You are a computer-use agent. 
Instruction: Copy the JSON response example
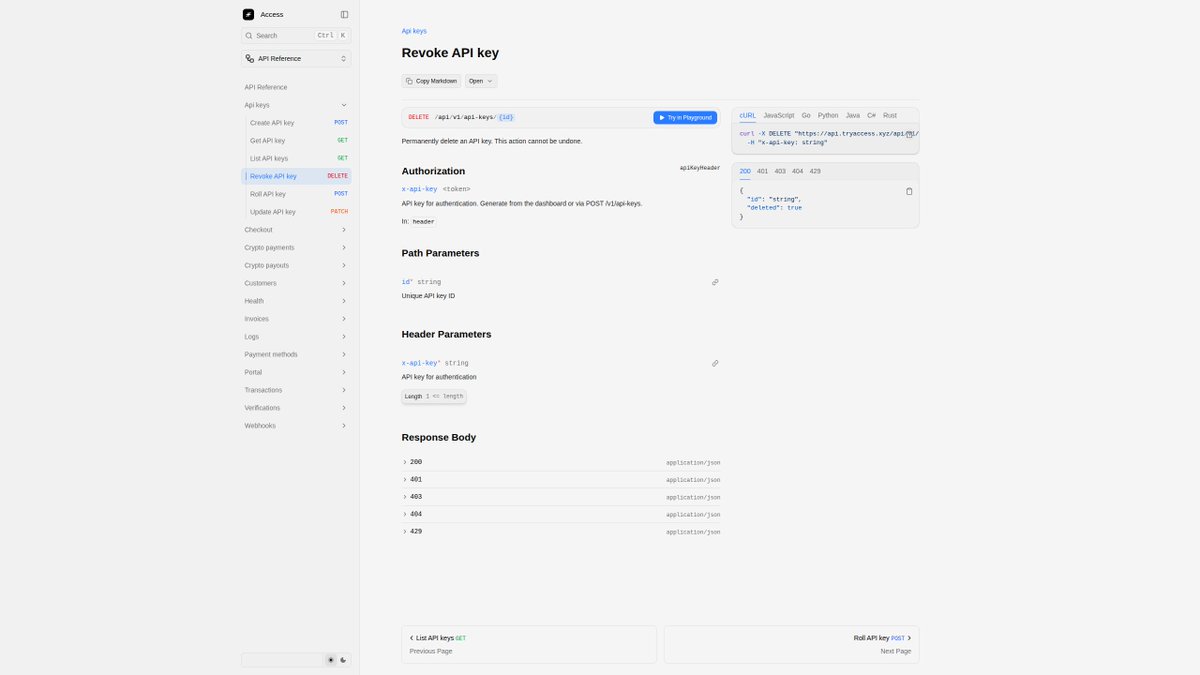pos(909,191)
